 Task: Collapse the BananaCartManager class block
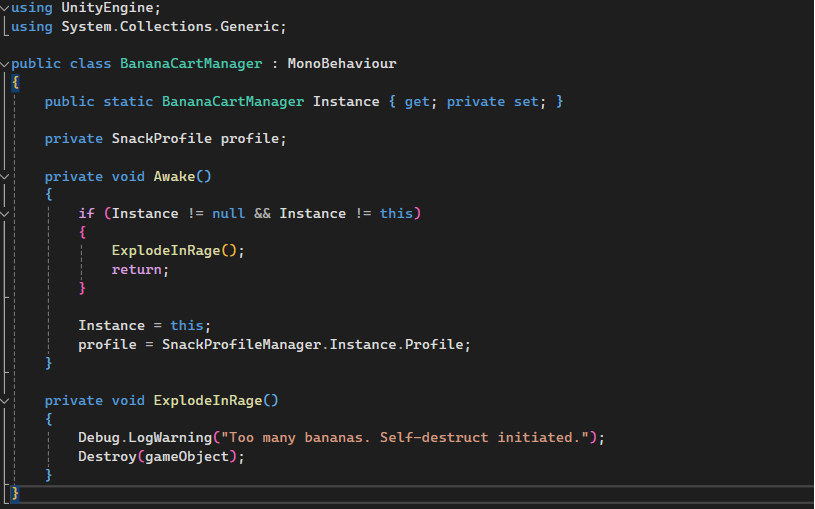(5, 63)
